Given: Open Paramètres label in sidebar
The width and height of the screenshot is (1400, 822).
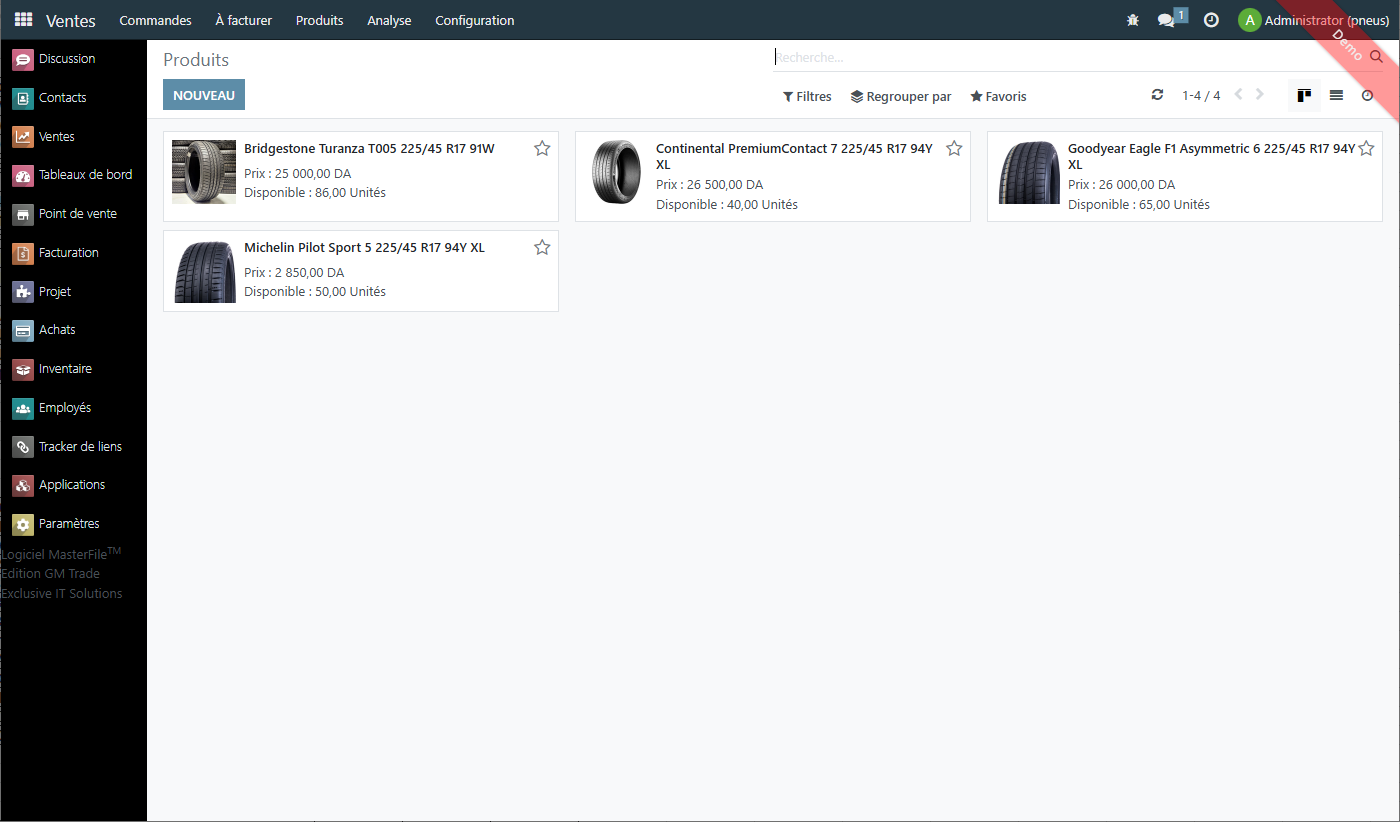Looking at the screenshot, I should coord(69,524).
